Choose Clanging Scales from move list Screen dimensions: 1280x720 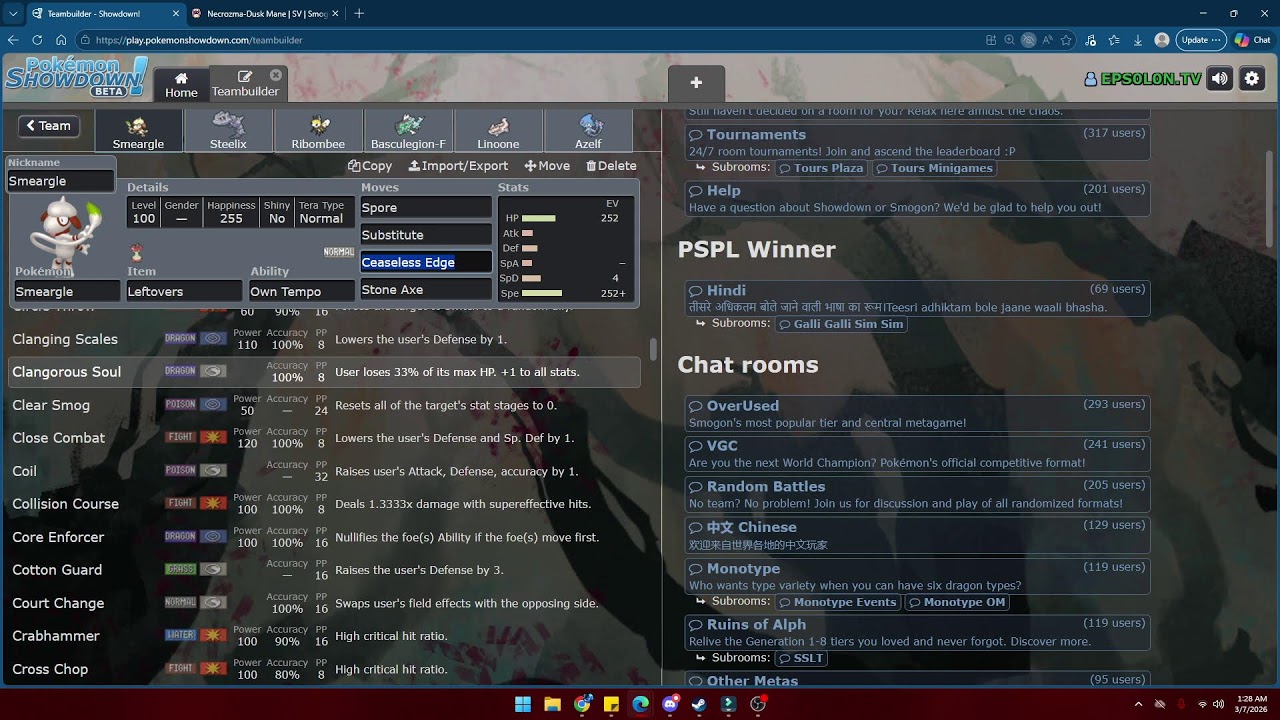point(325,339)
